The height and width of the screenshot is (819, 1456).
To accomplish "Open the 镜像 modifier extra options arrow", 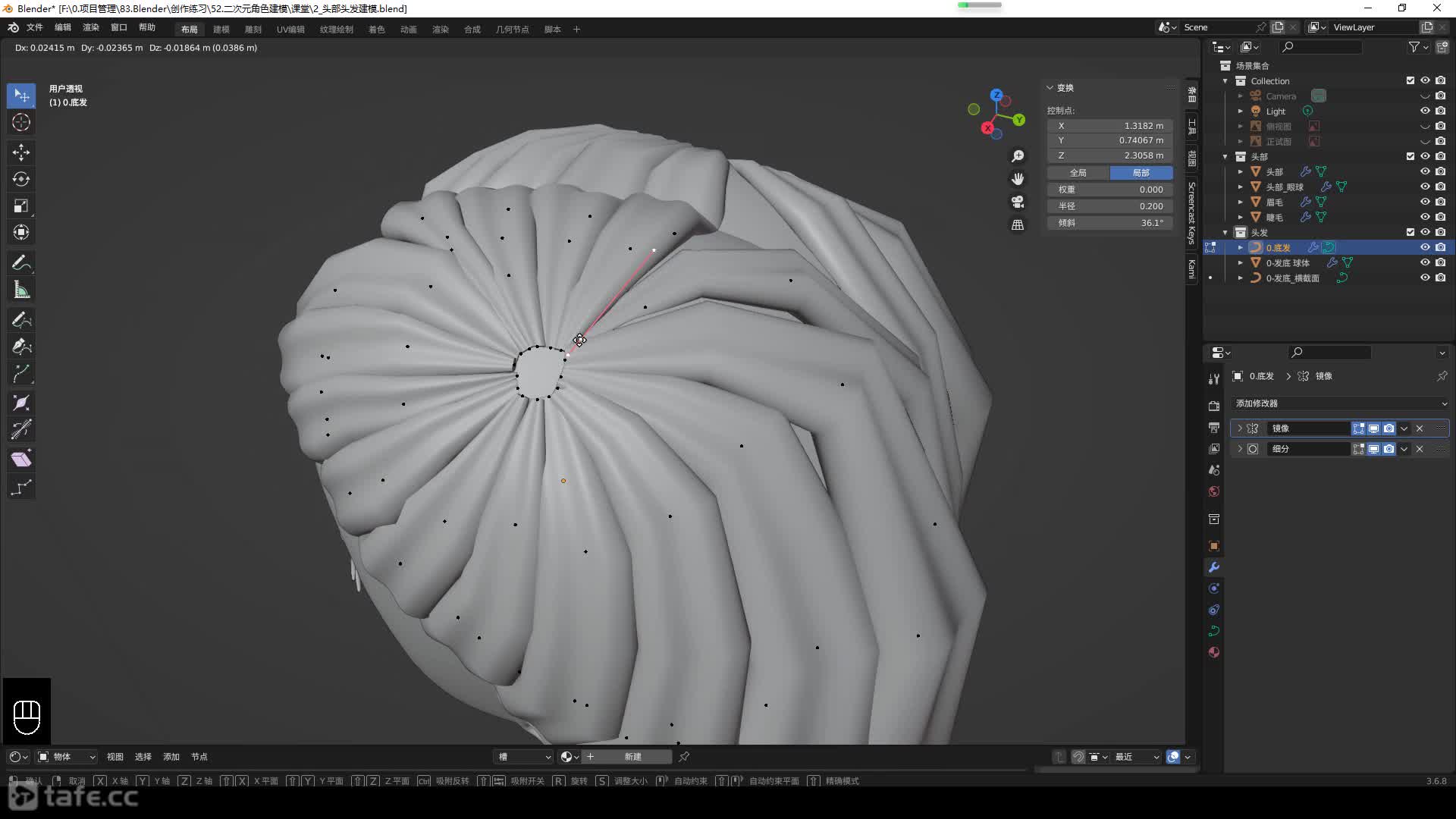I will pyautogui.click(x=1404, y=428).
